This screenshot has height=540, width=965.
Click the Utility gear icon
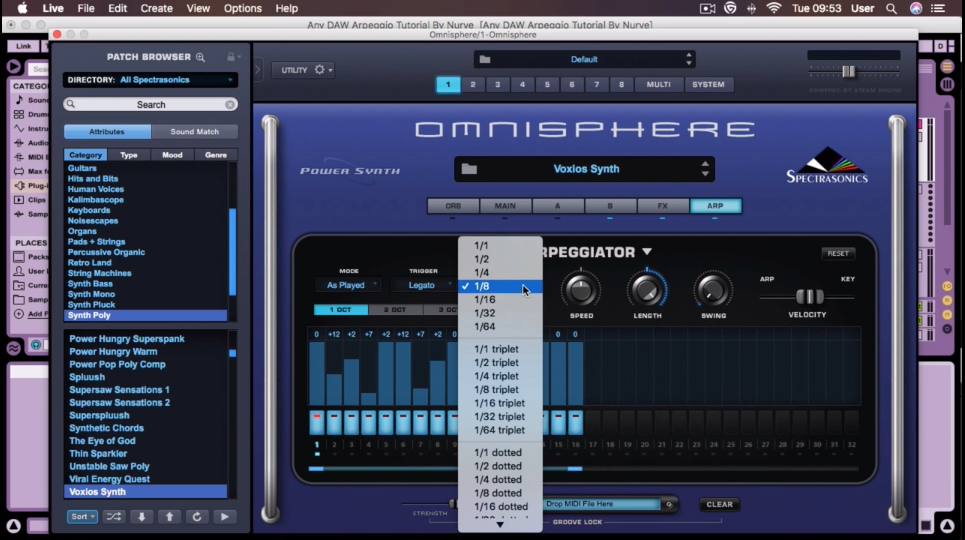[319, 70]
